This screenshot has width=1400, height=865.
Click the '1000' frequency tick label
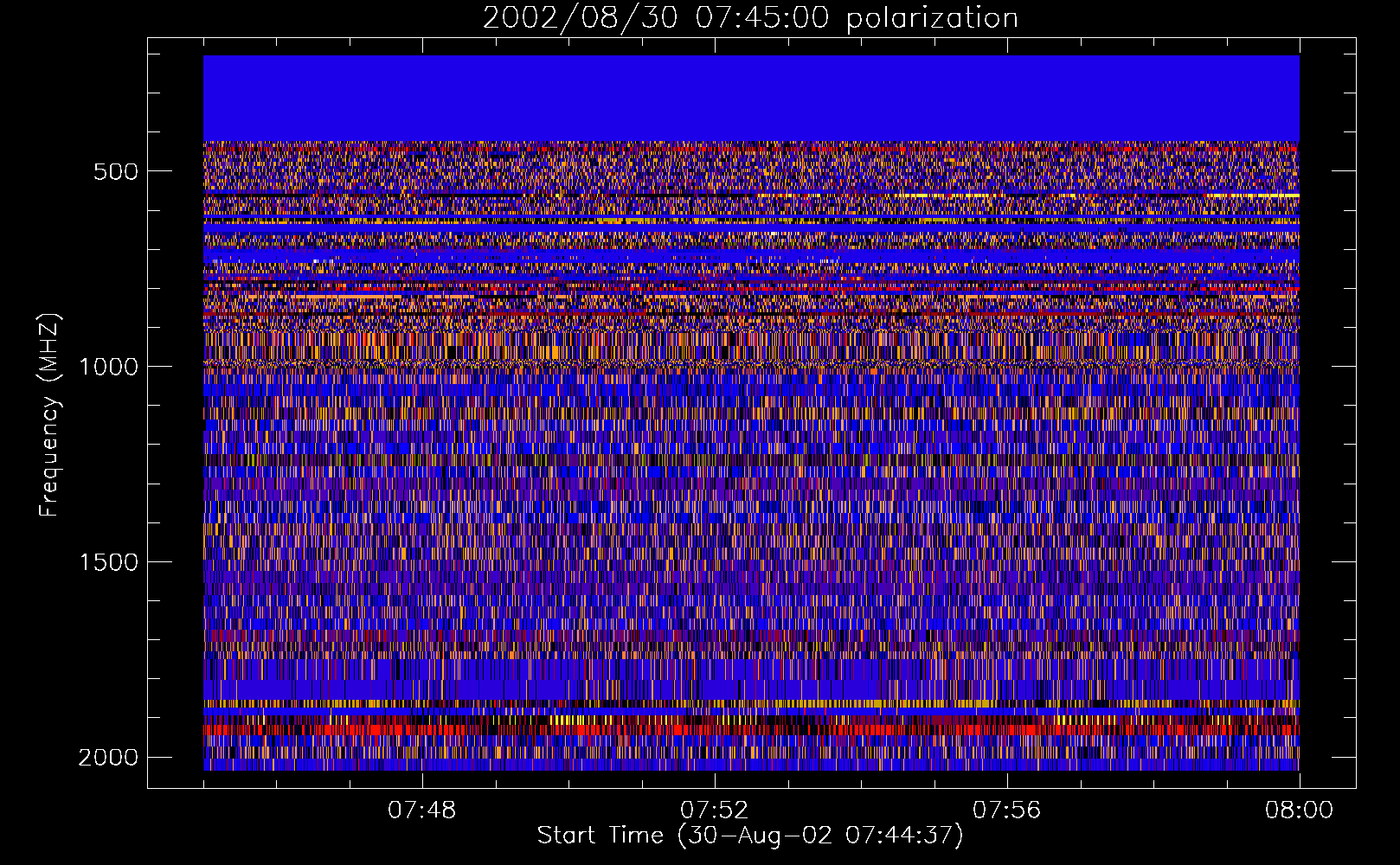pos(108,367)
